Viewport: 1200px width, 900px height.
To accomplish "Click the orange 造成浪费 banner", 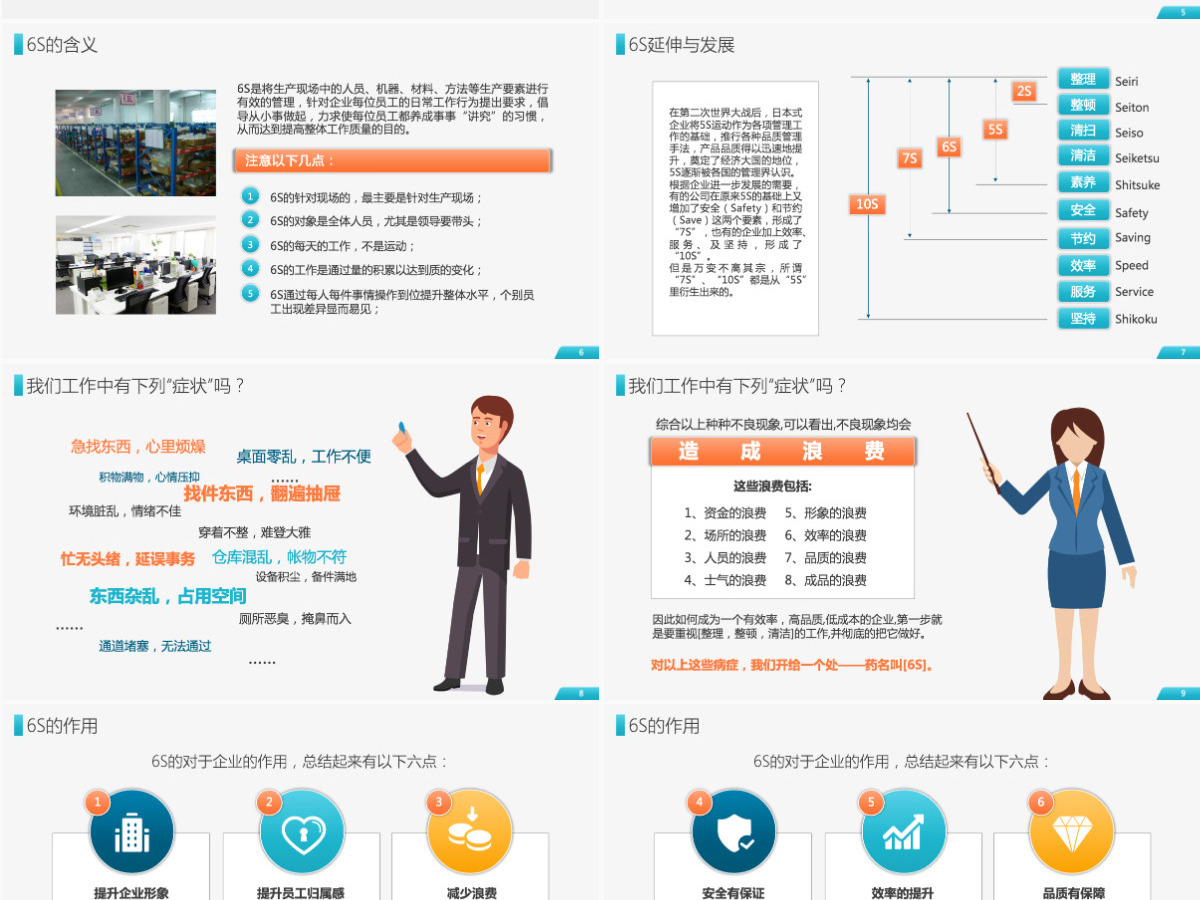I will 782,451.
